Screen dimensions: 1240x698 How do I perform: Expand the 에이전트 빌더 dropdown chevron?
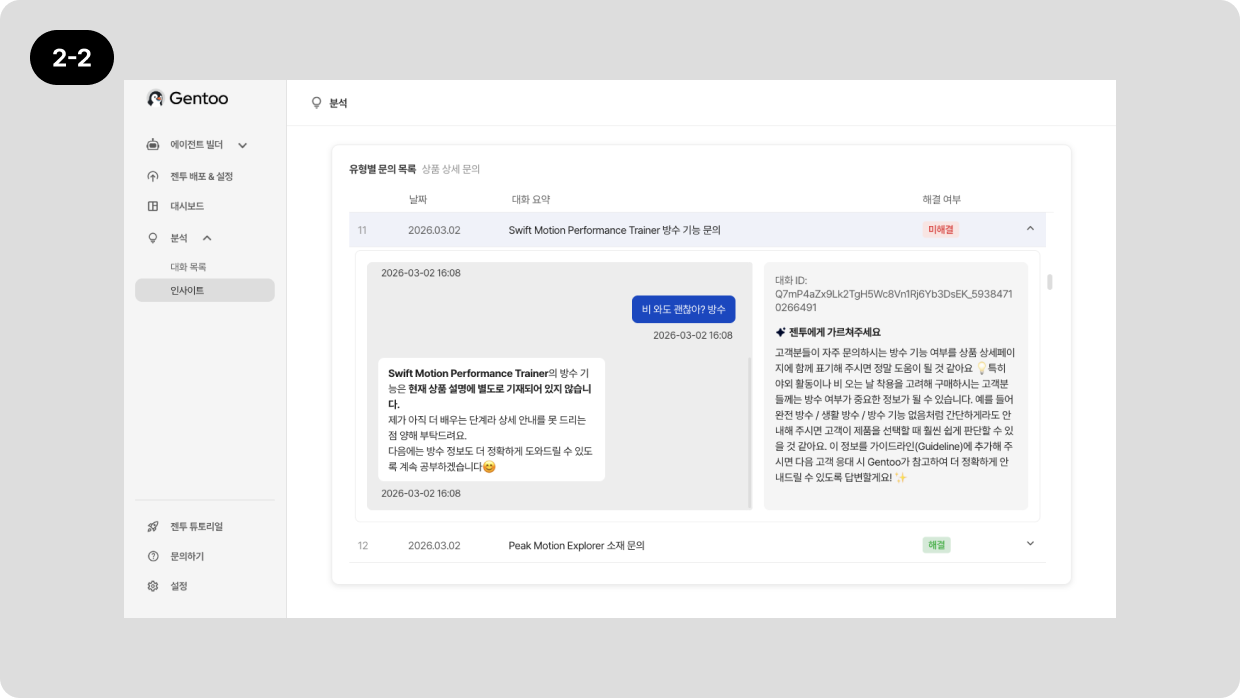pos(242,146)
